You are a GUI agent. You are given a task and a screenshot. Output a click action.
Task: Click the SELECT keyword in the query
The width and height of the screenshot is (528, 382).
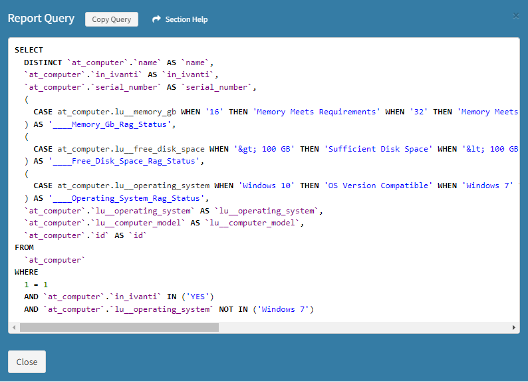(29, 50)
